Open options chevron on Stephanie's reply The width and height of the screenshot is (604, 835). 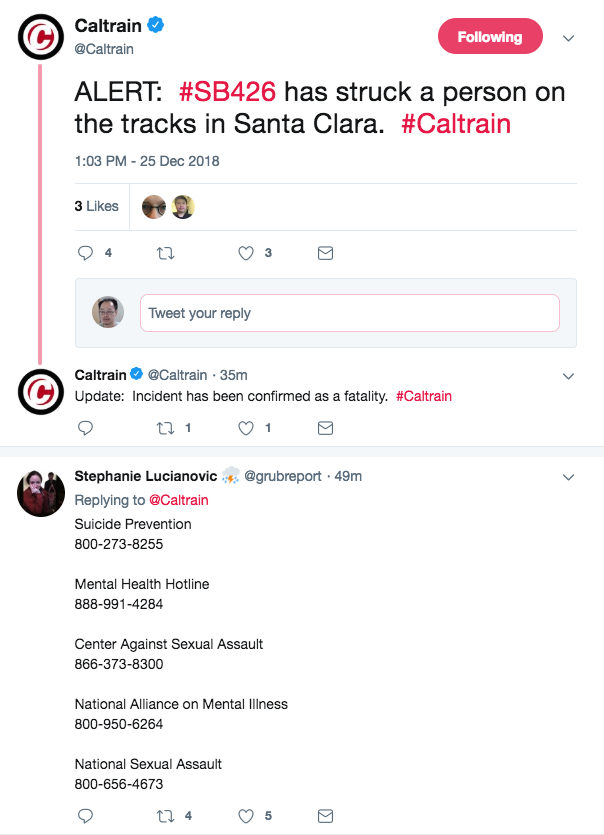(569, 477)
